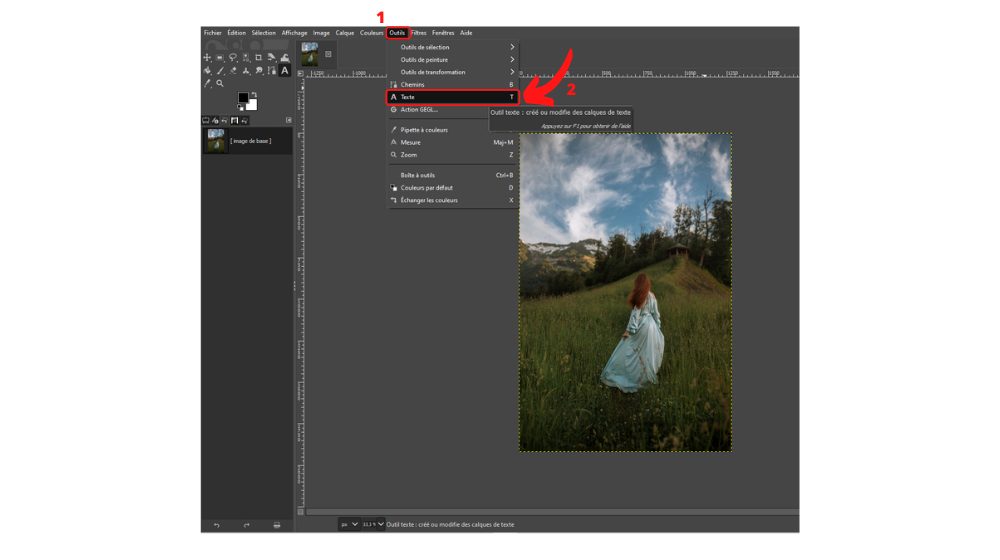Image resolution: width=1000 pixels, height=560 pixels.
Task: Choose Échanger les couleurs menu entry
Action: pos(452,200)
